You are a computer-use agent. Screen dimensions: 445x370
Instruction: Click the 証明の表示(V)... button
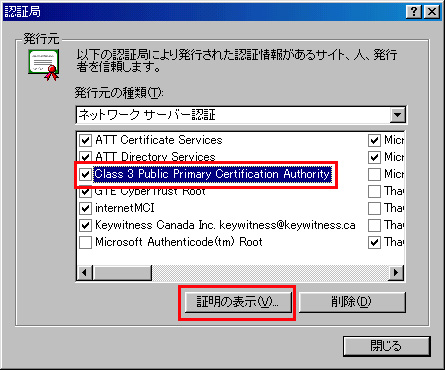(237, 302)
